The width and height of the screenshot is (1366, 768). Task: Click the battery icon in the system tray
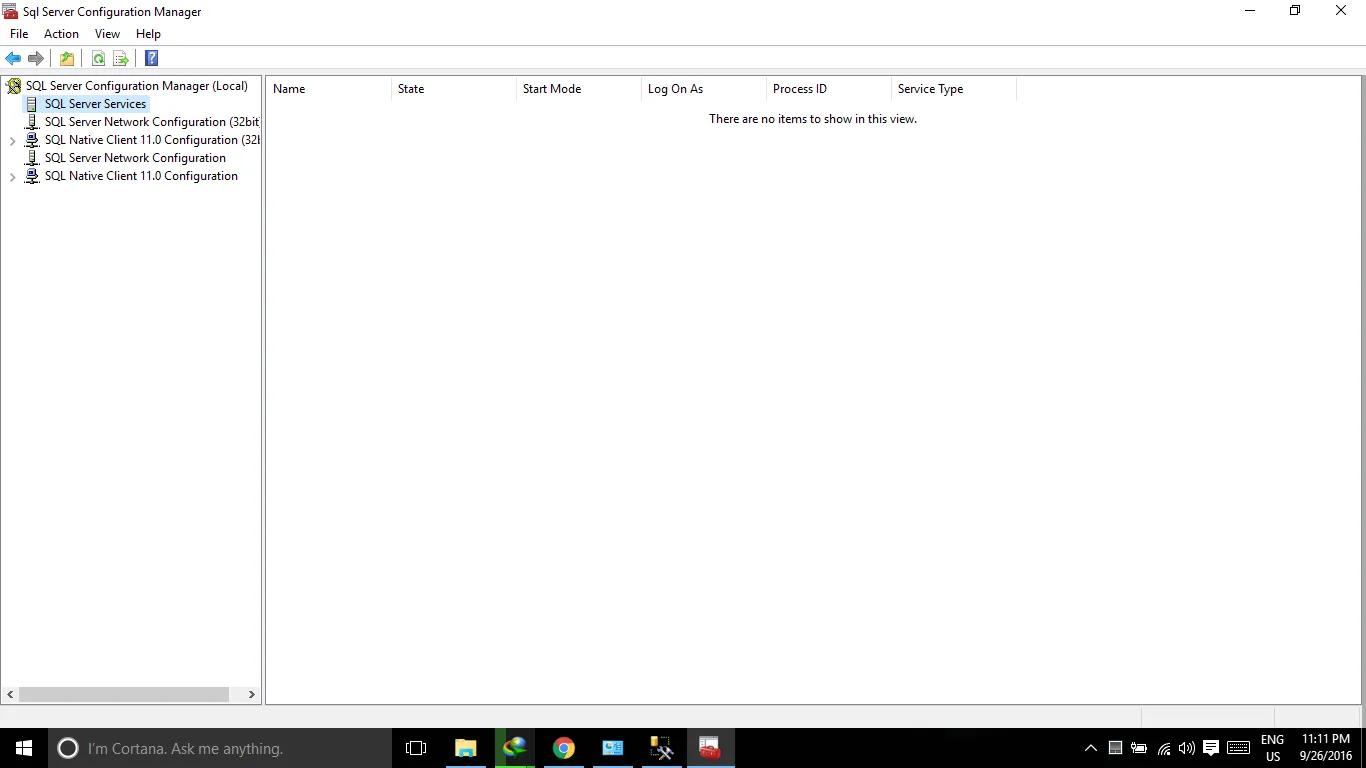coord(1139,748)
